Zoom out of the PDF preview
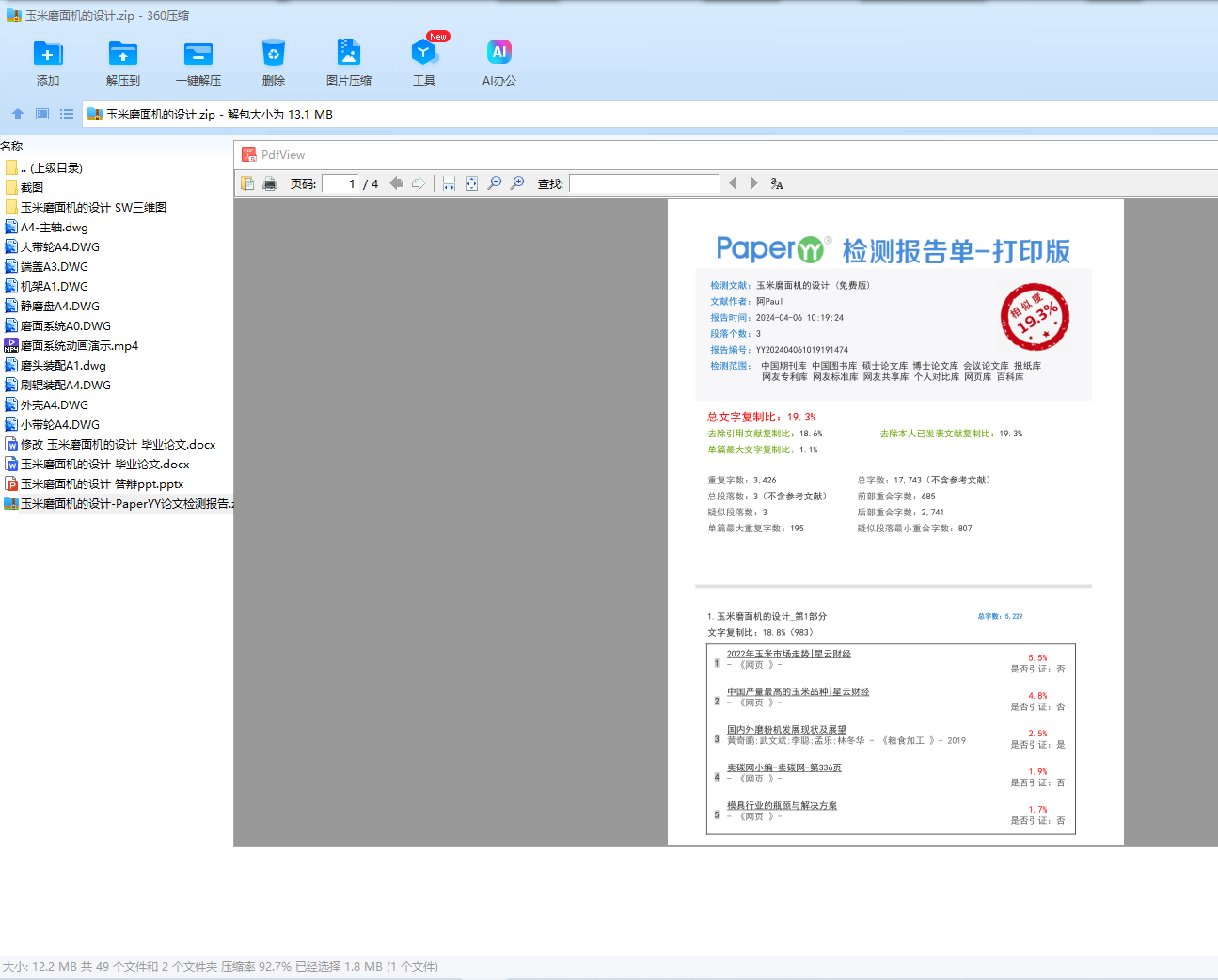This screenshot has width=1218, height=980. (x=495, y=183)
